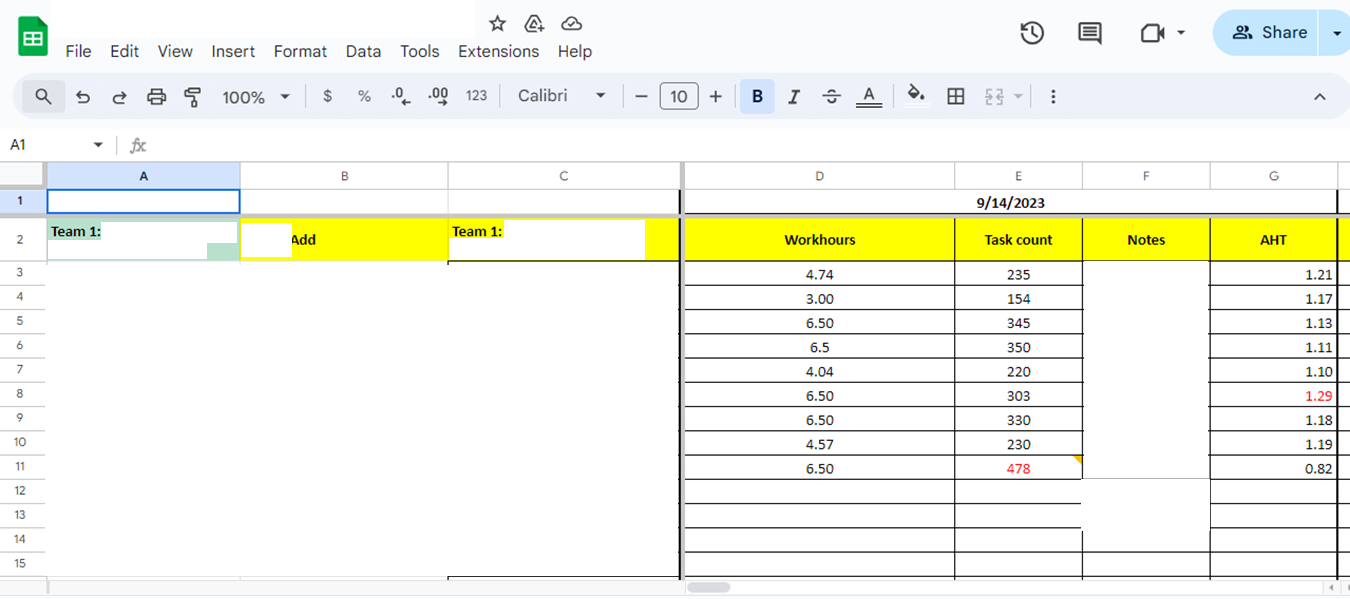Open version history clock icon
This screenshot has height=599, width=1350.
1032,33
